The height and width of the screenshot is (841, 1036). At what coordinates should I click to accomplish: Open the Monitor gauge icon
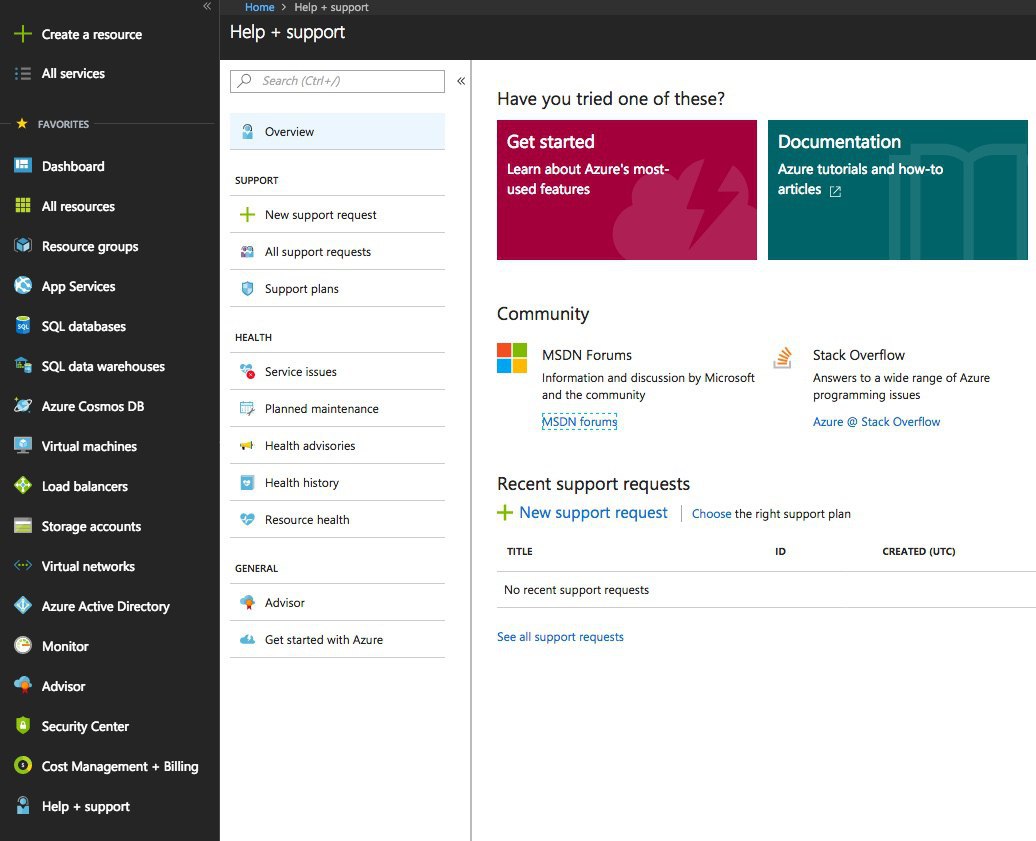[22, 645]
